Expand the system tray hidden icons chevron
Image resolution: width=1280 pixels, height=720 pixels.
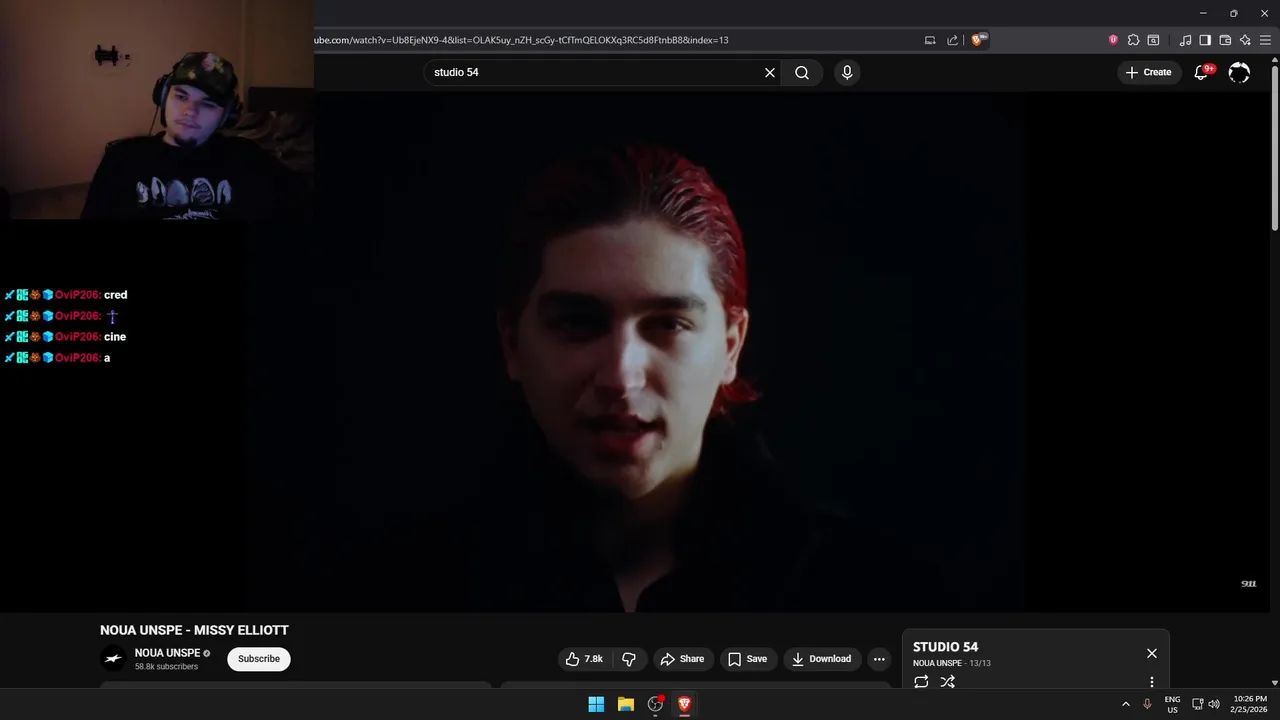(1126, 704)
